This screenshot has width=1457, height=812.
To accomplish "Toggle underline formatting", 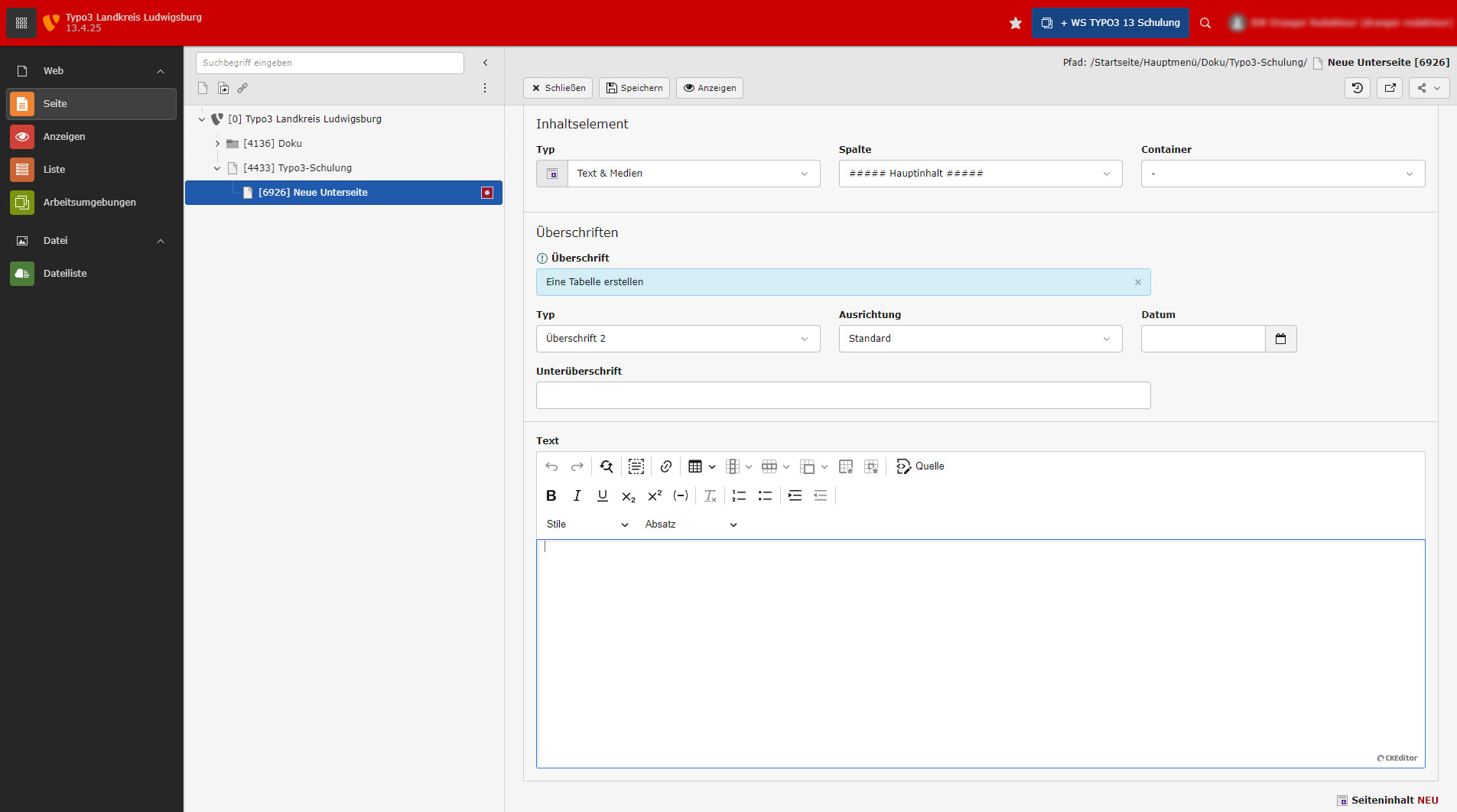I will pos(603,496).
